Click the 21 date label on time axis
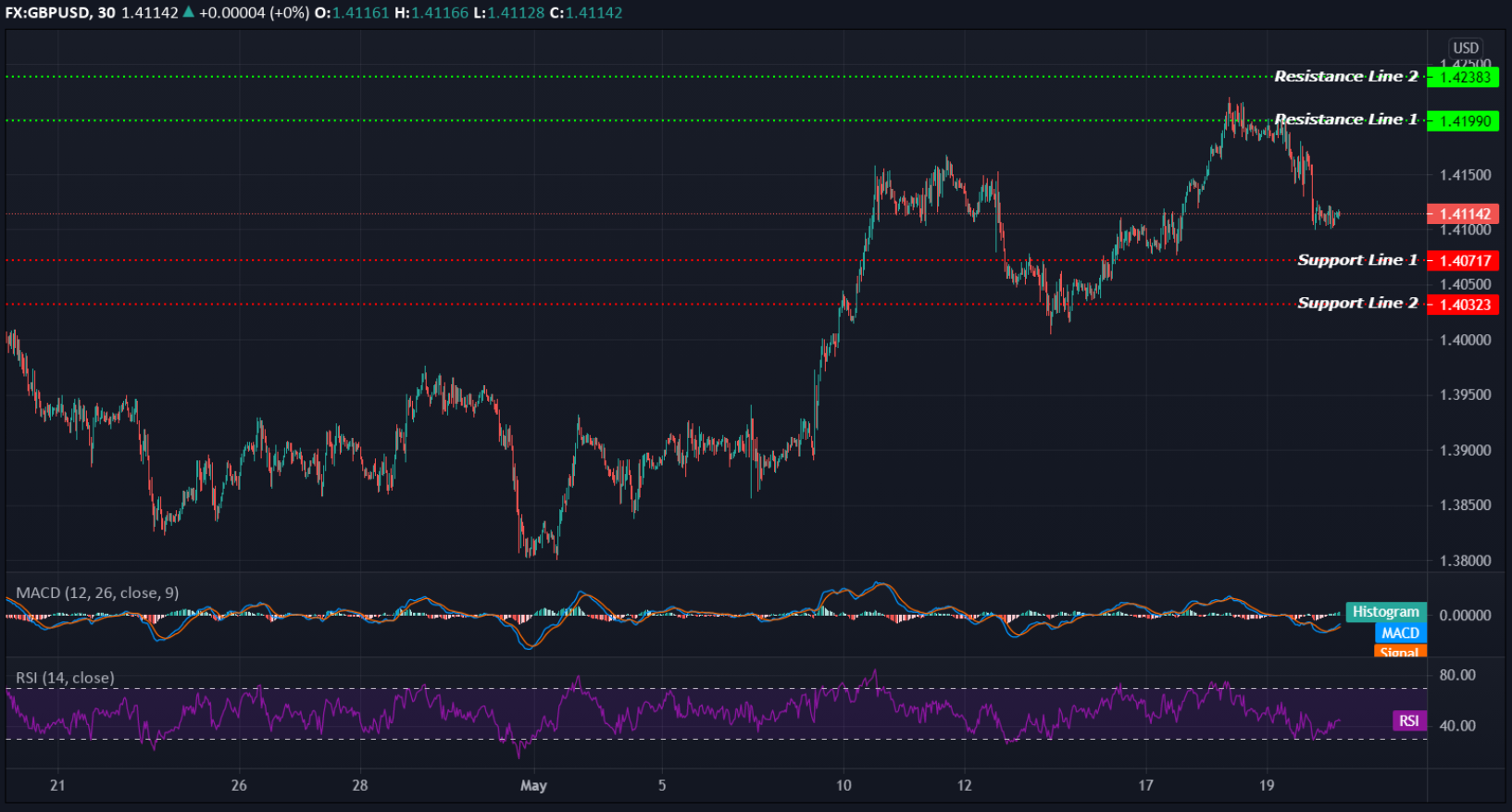 57,785
